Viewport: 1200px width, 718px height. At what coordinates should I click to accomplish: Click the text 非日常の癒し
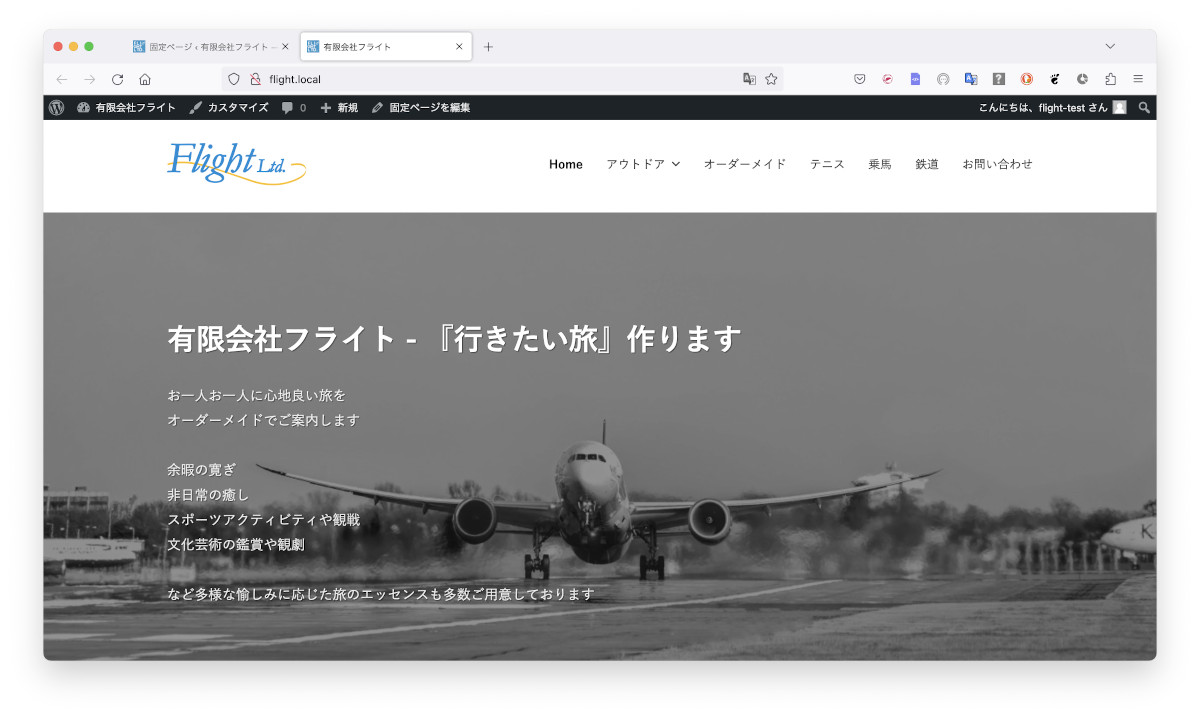tap(208, 495)
